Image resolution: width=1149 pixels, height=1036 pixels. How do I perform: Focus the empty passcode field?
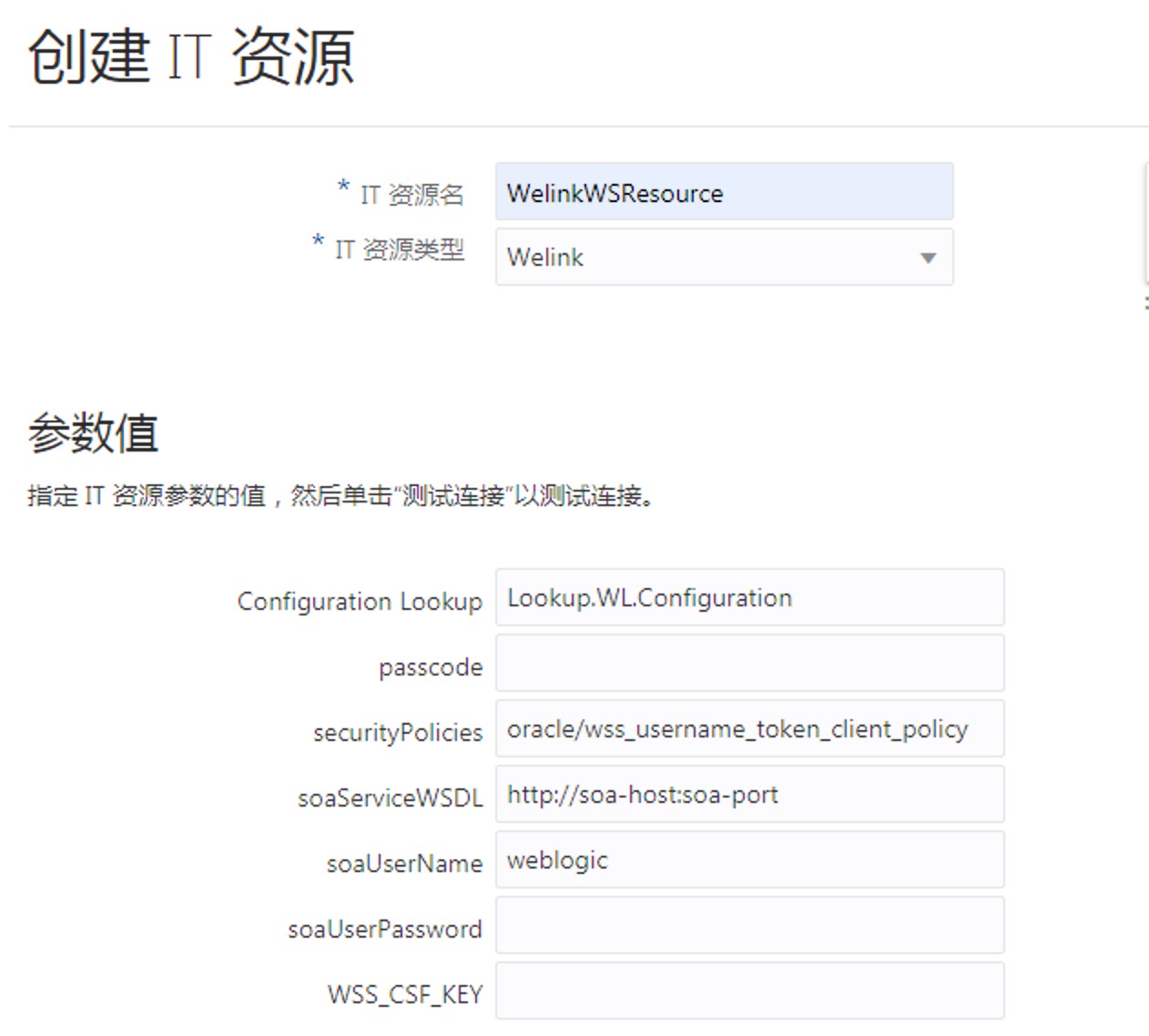click(749, 663)
